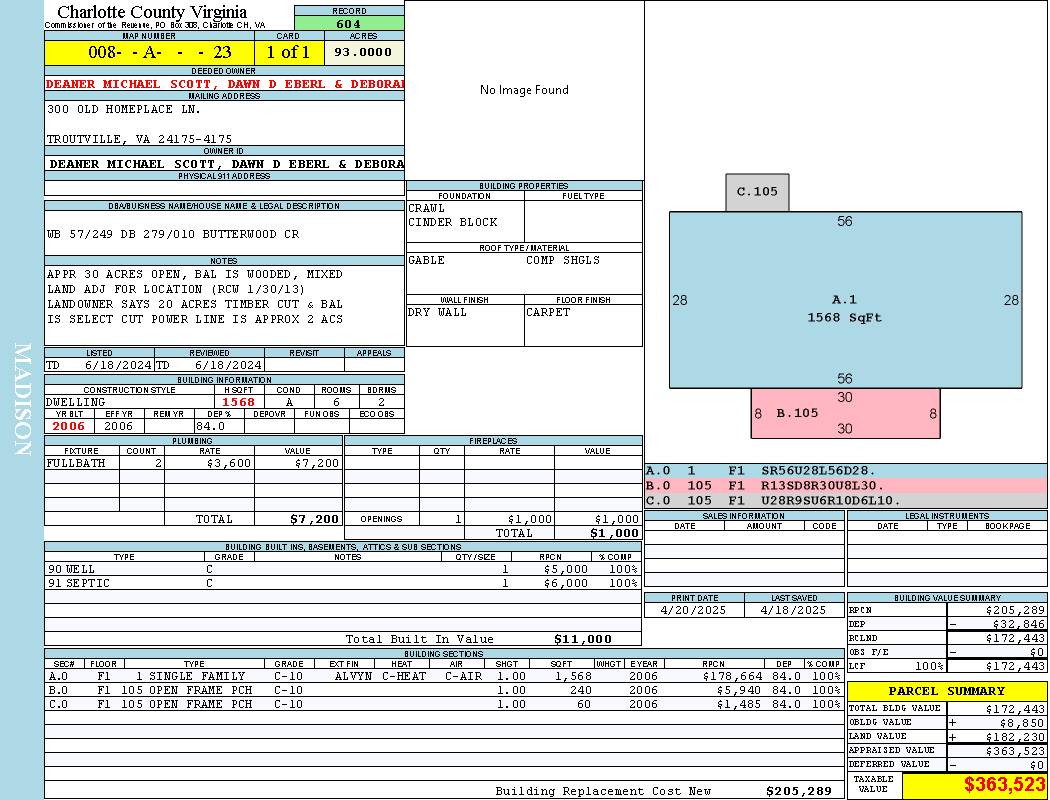Image resolution: width=1050 pixels, height=800 pixels.
Task: Click the pink B.0 legend row
Action: 845,485
